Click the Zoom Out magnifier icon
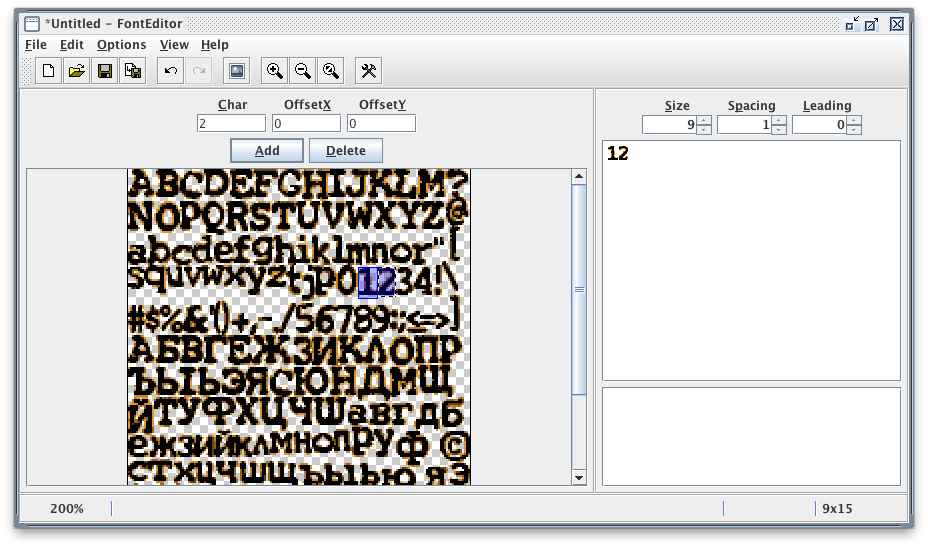928x548 pixels. (302, 71)
